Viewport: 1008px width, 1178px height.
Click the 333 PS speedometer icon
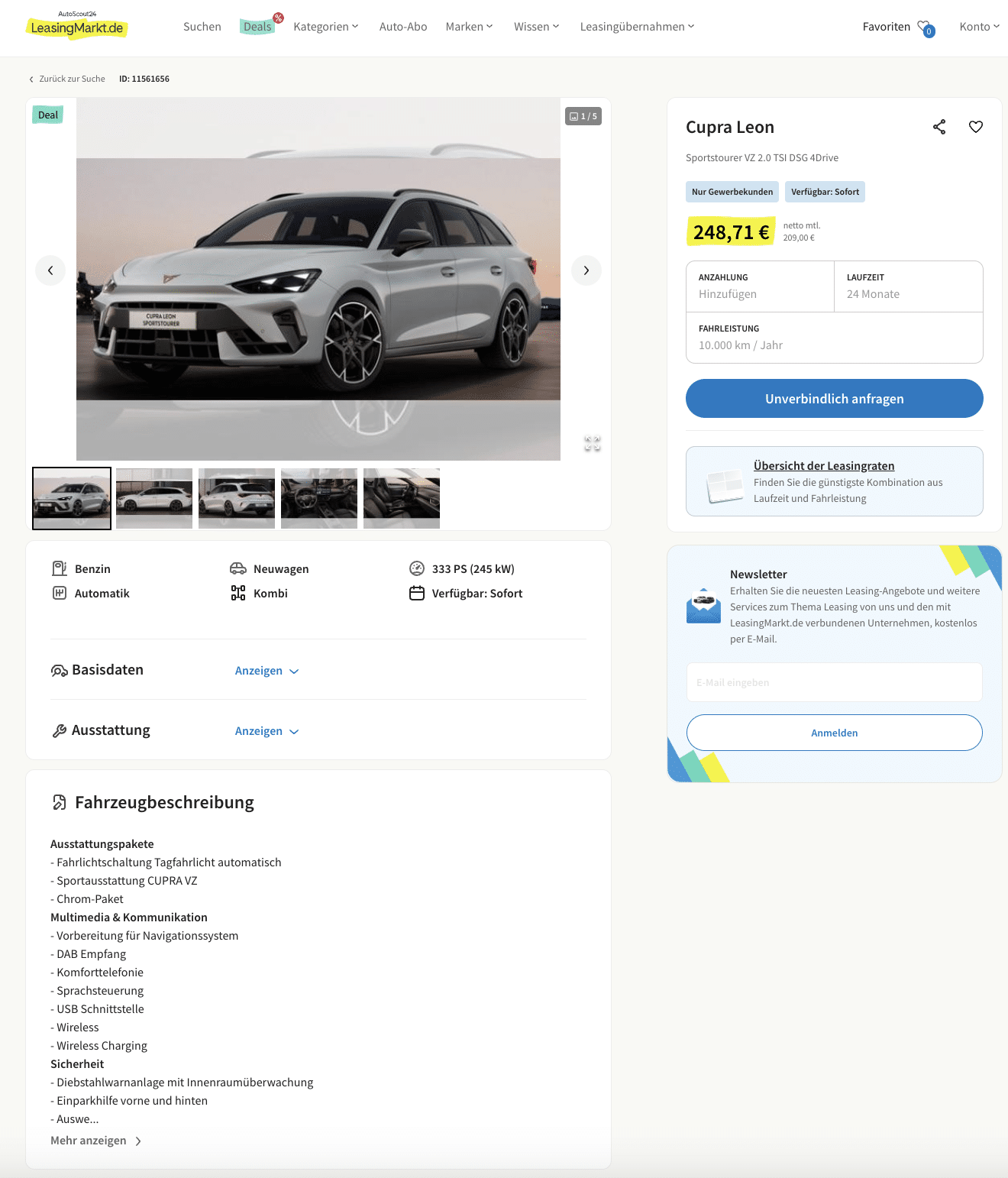click(417, 568)
